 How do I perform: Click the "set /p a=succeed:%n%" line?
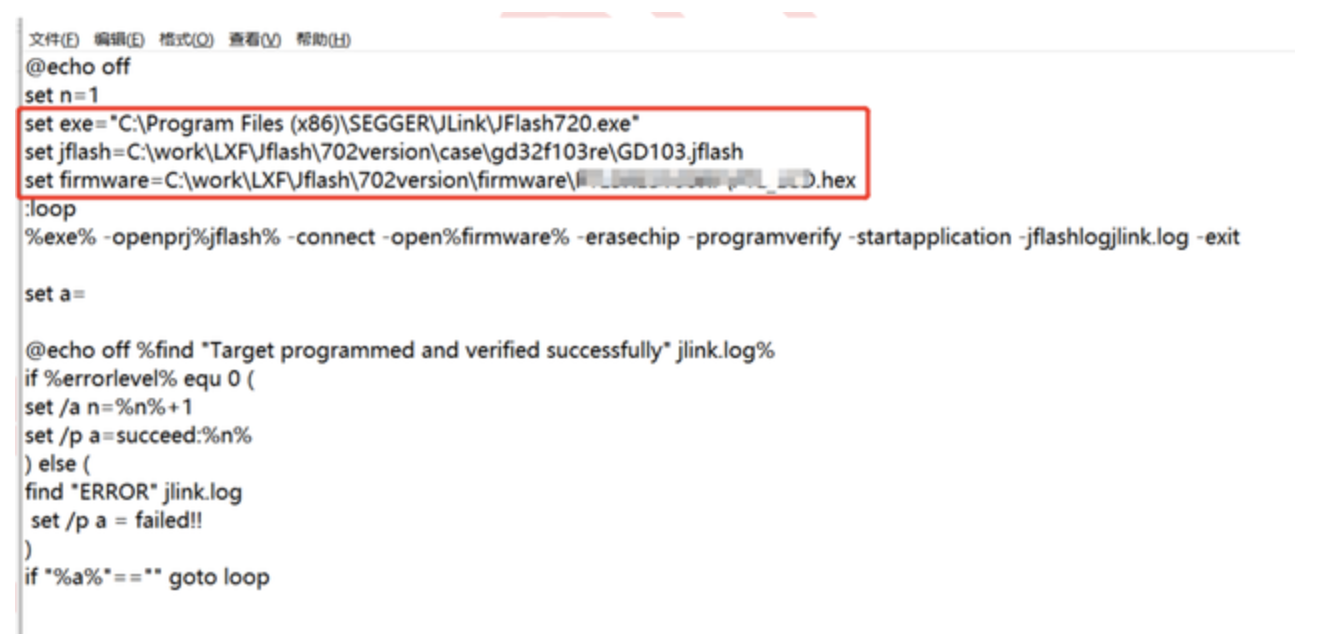tap(139, 436)
